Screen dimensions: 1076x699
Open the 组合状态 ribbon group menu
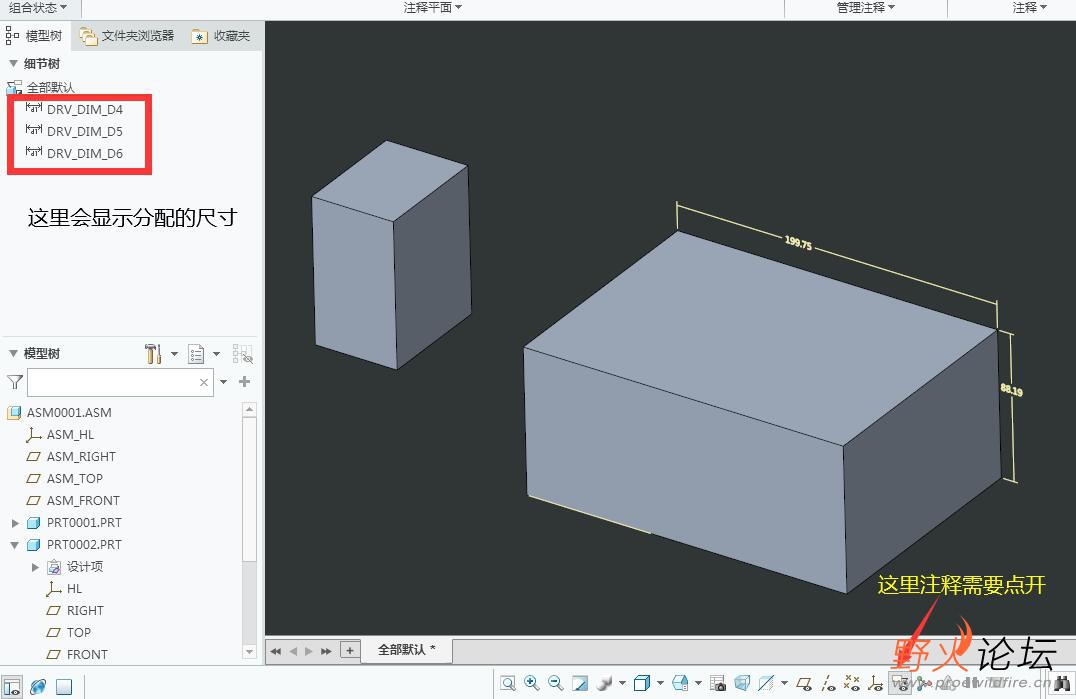coord(38,8)
